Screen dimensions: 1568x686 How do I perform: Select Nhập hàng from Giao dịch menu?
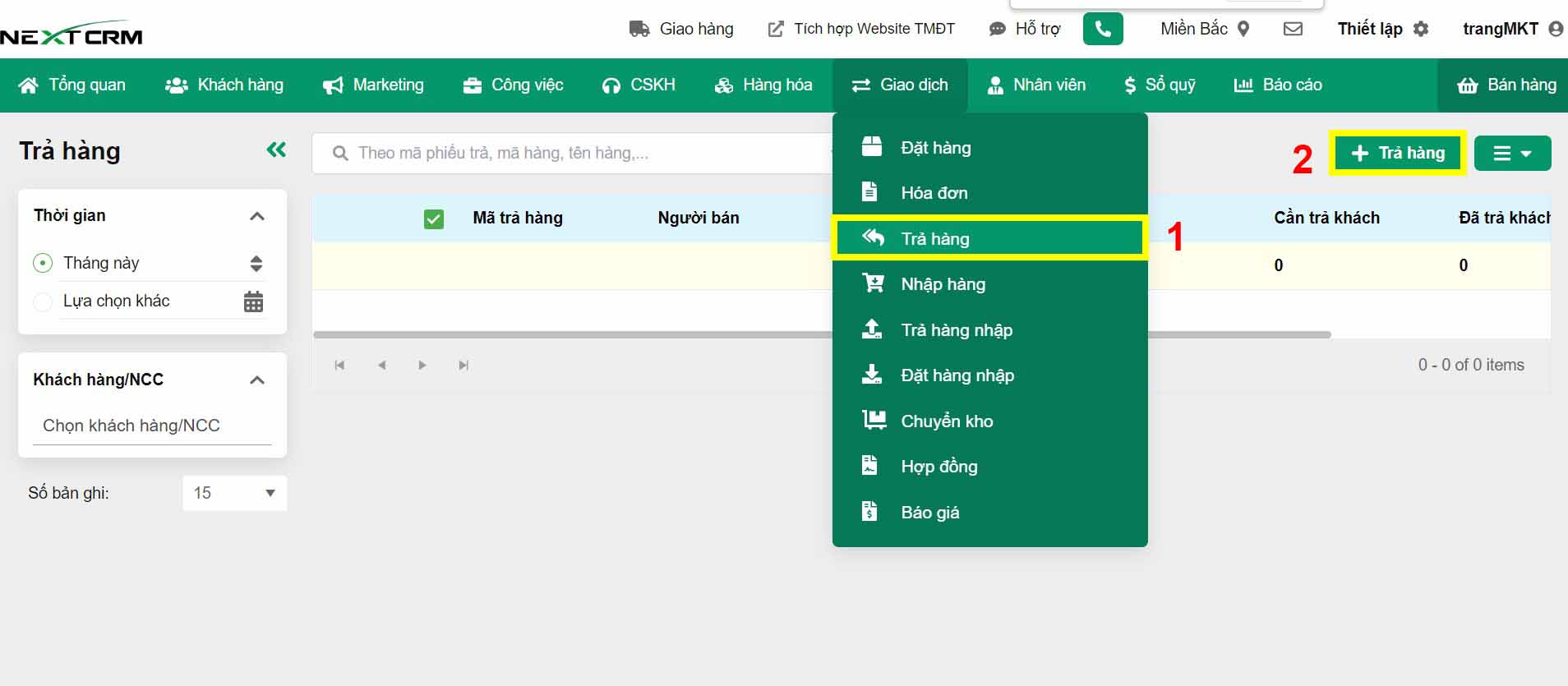click(x=942, y=284)
